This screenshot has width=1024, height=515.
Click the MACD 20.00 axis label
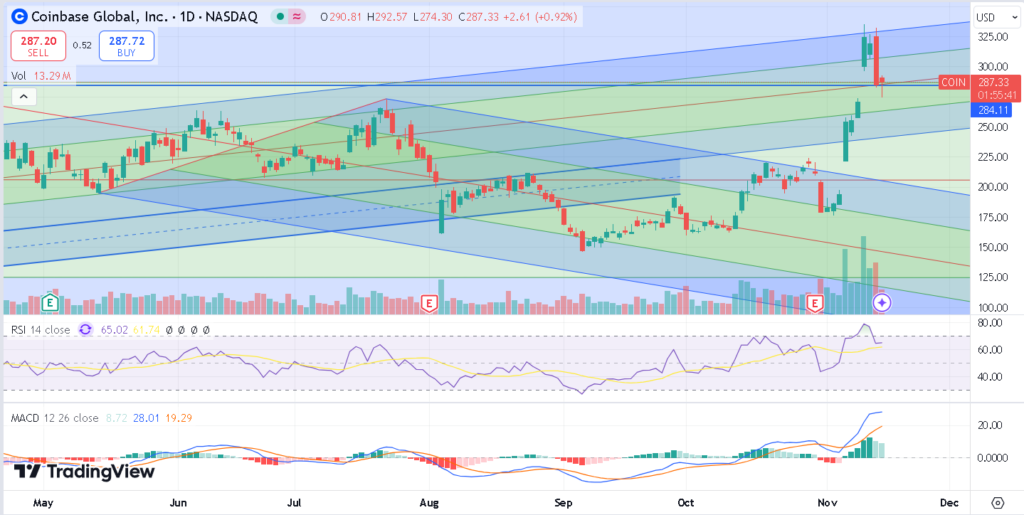(x=990, y=425)
